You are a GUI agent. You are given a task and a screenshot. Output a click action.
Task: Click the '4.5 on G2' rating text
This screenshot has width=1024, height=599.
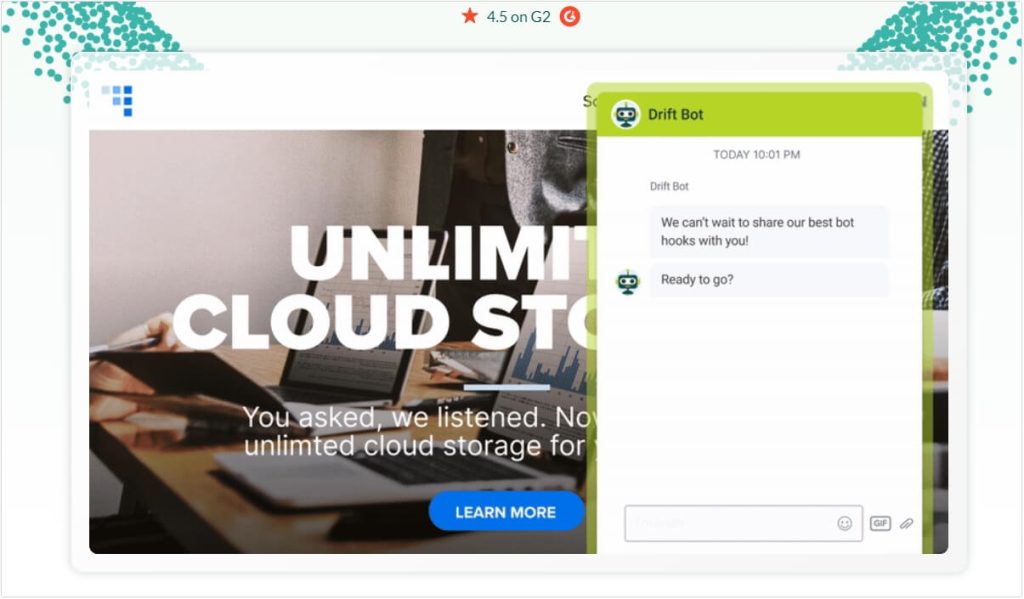click(518, 16)
